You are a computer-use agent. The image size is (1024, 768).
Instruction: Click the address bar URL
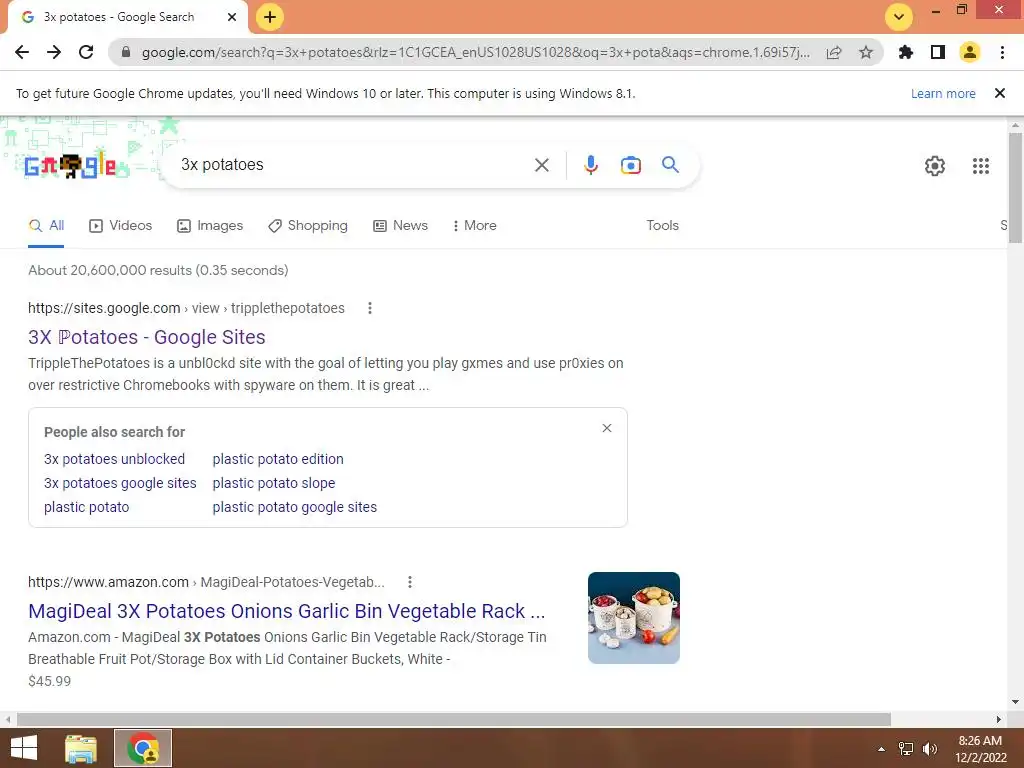point(475,52)
